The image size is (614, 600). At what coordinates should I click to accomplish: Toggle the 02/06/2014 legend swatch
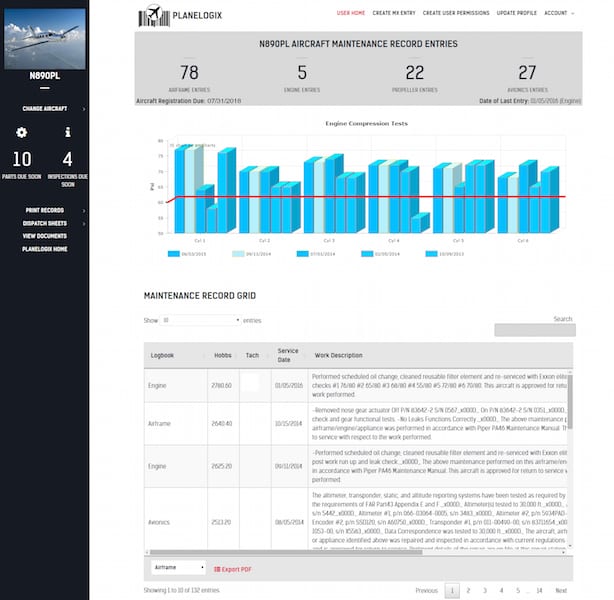coord(367,254)
